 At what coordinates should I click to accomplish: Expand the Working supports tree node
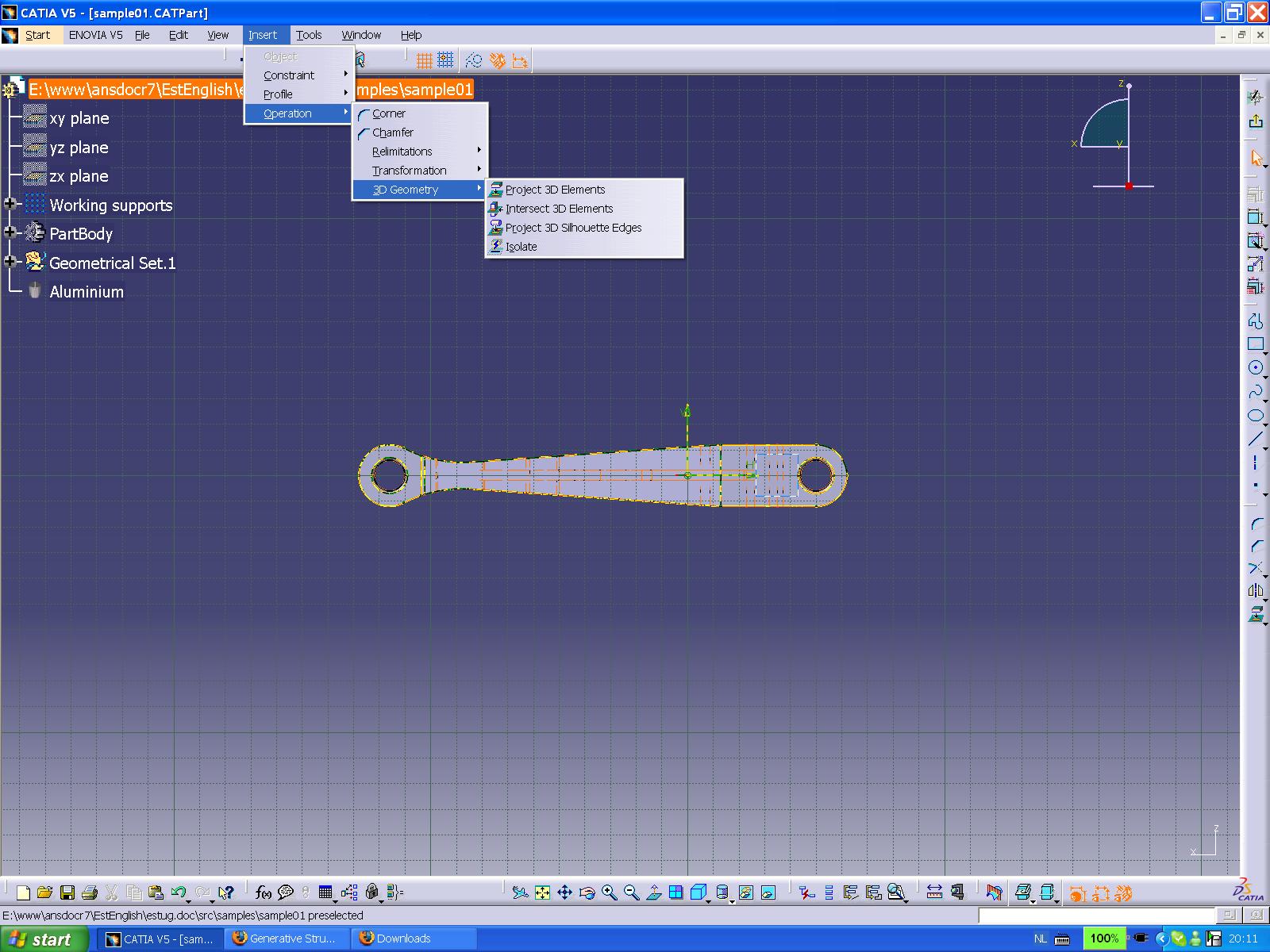(x=10, y=205)
